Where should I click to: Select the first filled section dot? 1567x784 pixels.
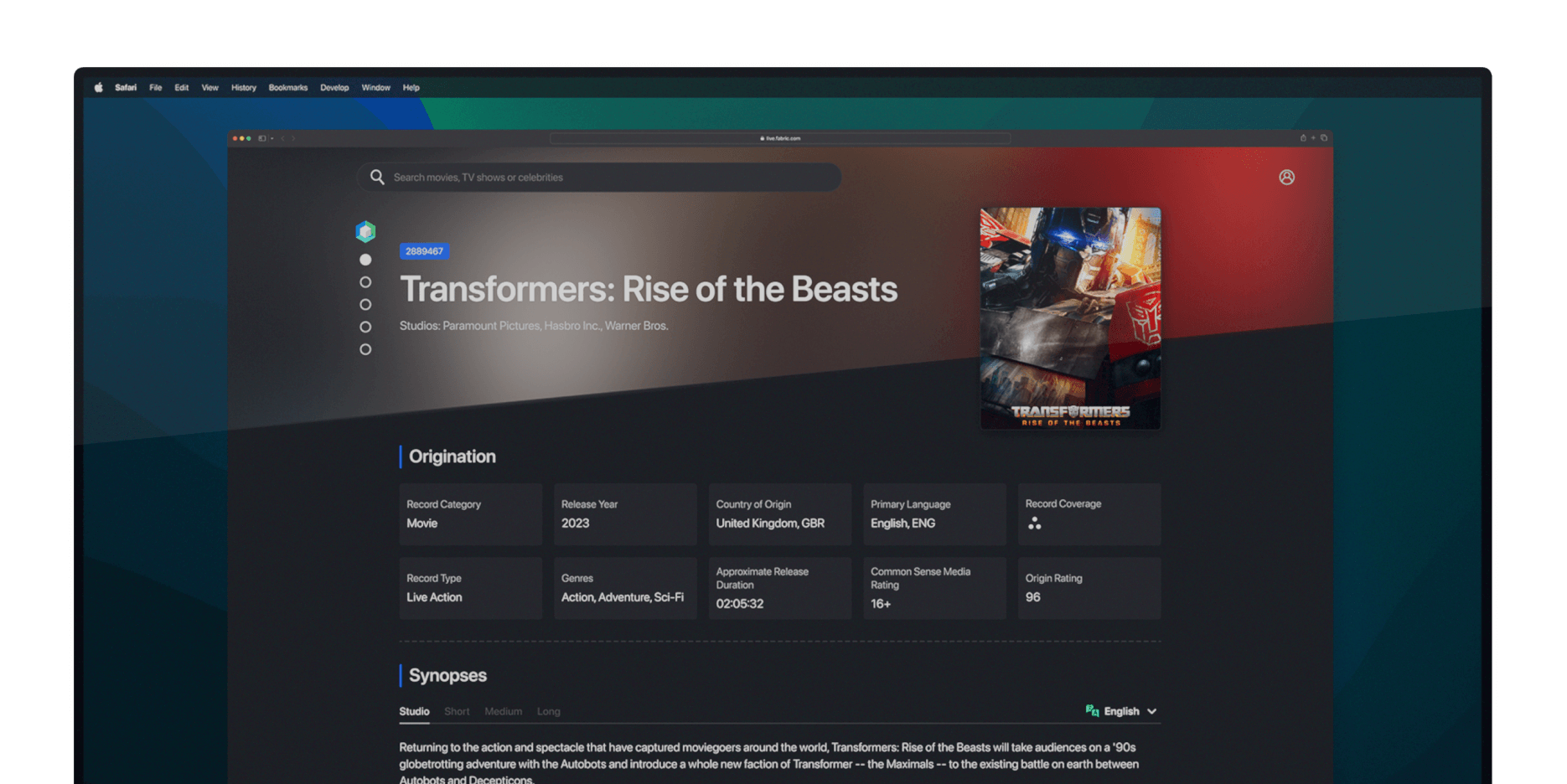click(365, 260)
